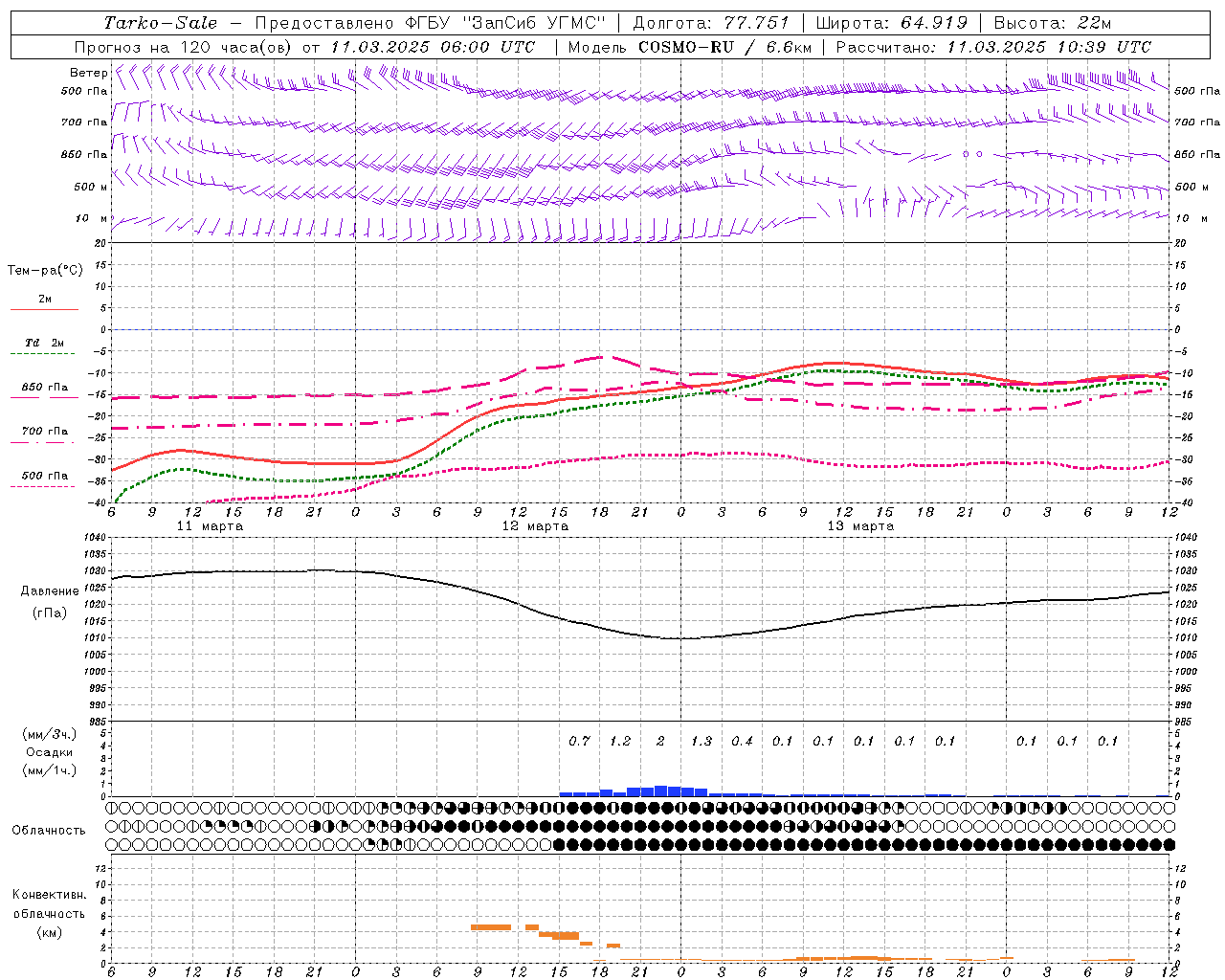The width and height of the screenshot is (1225, 980).
Task: Click the precipitation value '1.3'
Action: (702, 741)
